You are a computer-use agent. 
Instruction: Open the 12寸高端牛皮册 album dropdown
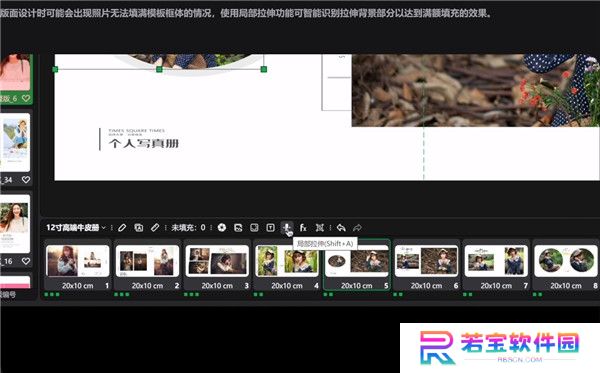[76, 228]
